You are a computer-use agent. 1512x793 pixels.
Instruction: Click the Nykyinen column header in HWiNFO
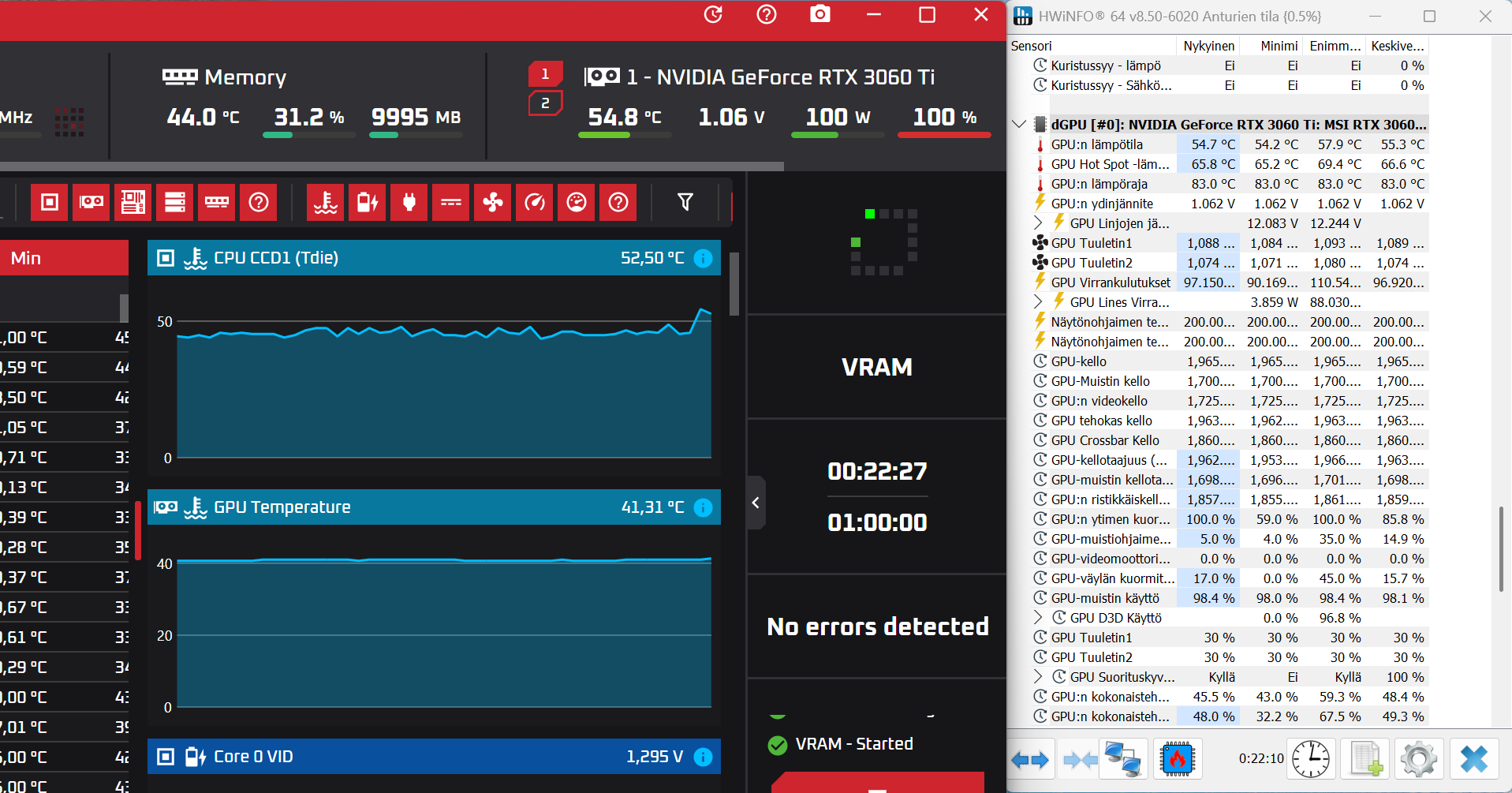(1208, 46)
